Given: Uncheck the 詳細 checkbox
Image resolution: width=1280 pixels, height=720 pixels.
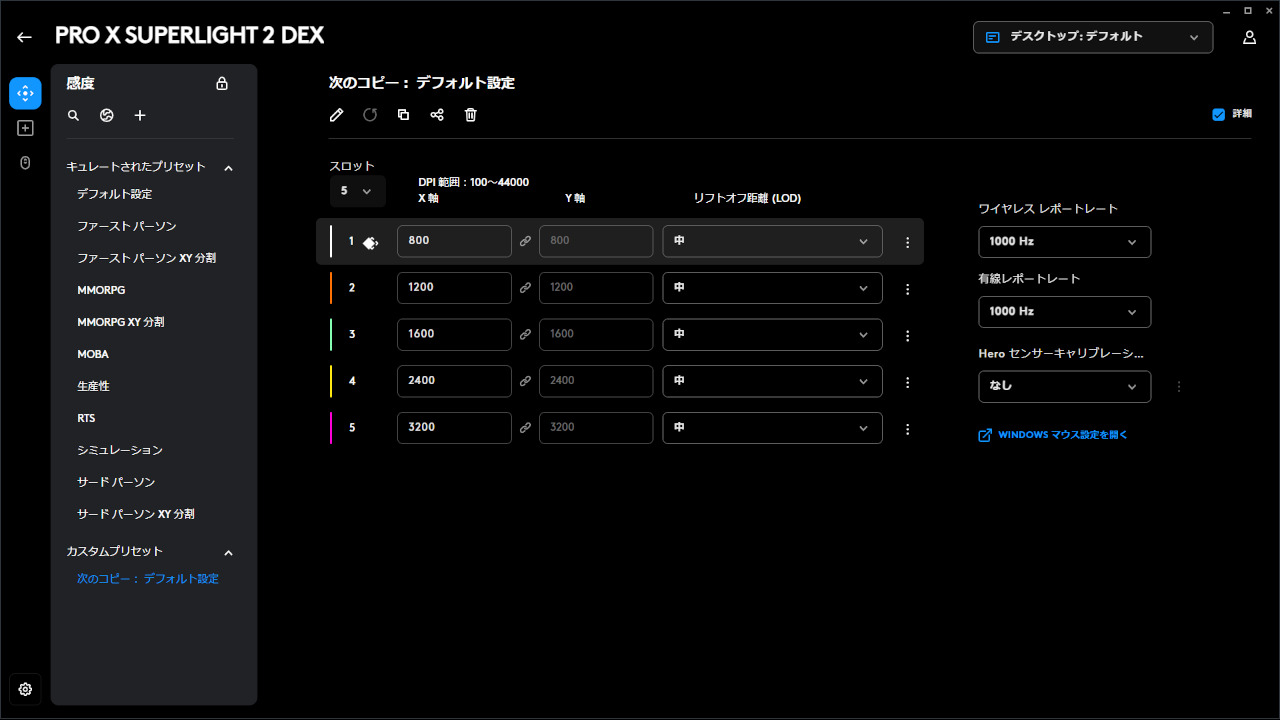Looking at the screenshot, I should [1218, 114].
